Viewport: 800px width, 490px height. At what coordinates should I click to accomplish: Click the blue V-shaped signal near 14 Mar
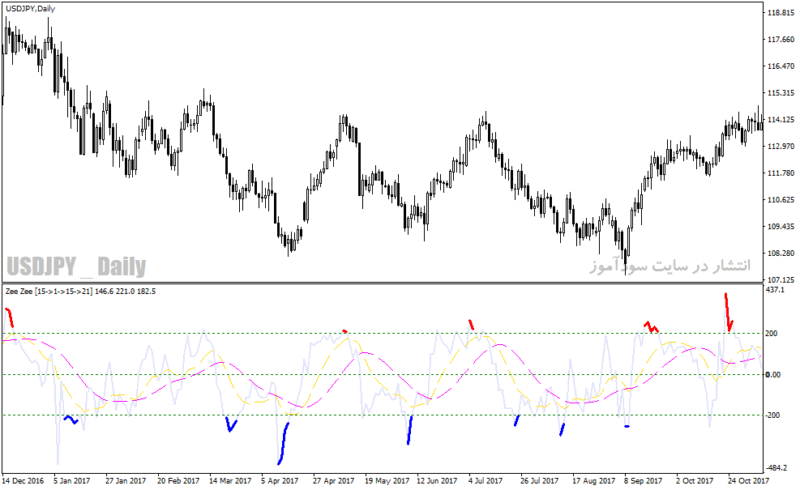click(x=231, y=424)
